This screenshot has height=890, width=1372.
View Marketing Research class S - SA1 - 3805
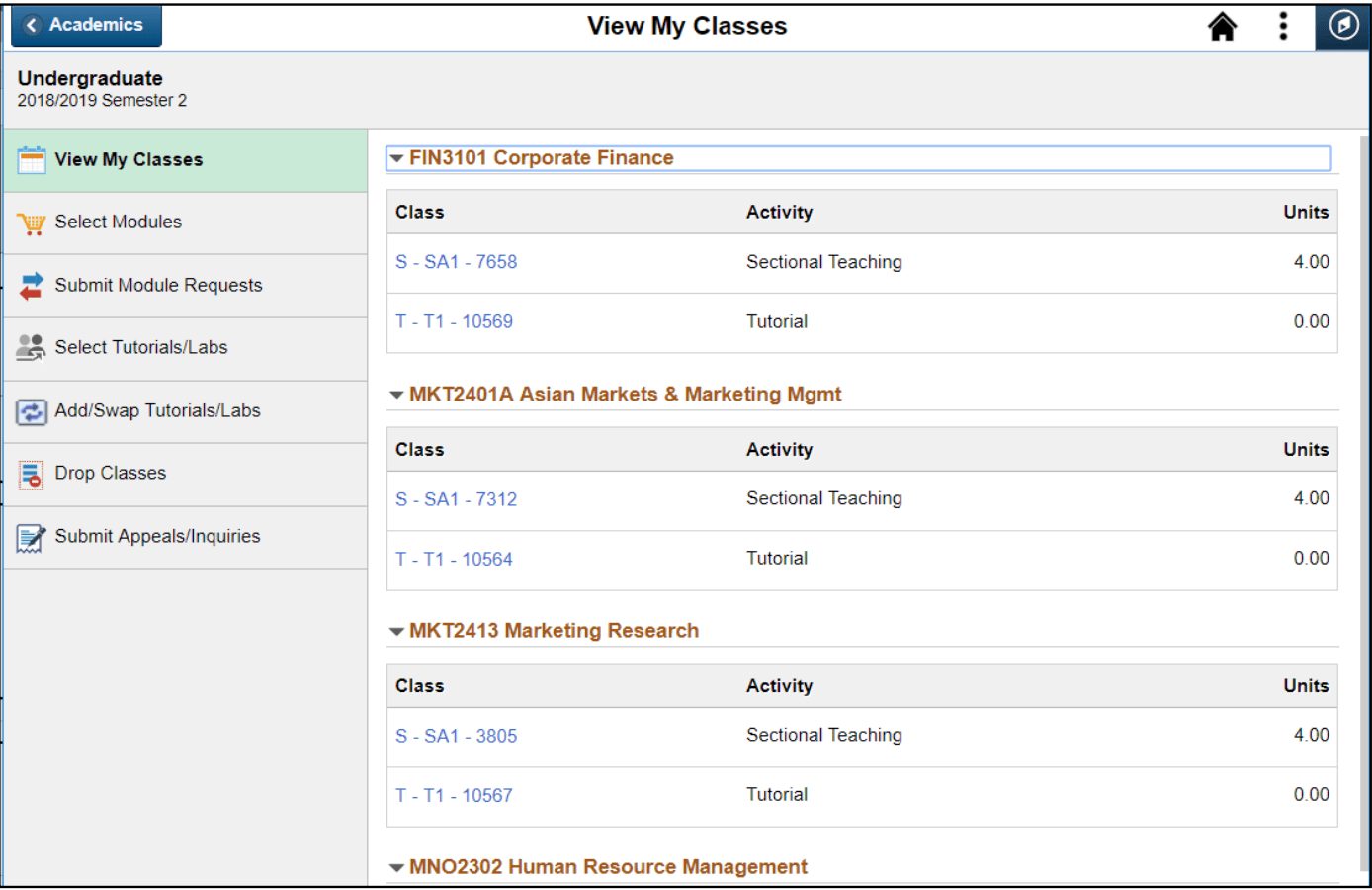pyautogui.click(x=457, y=736)
